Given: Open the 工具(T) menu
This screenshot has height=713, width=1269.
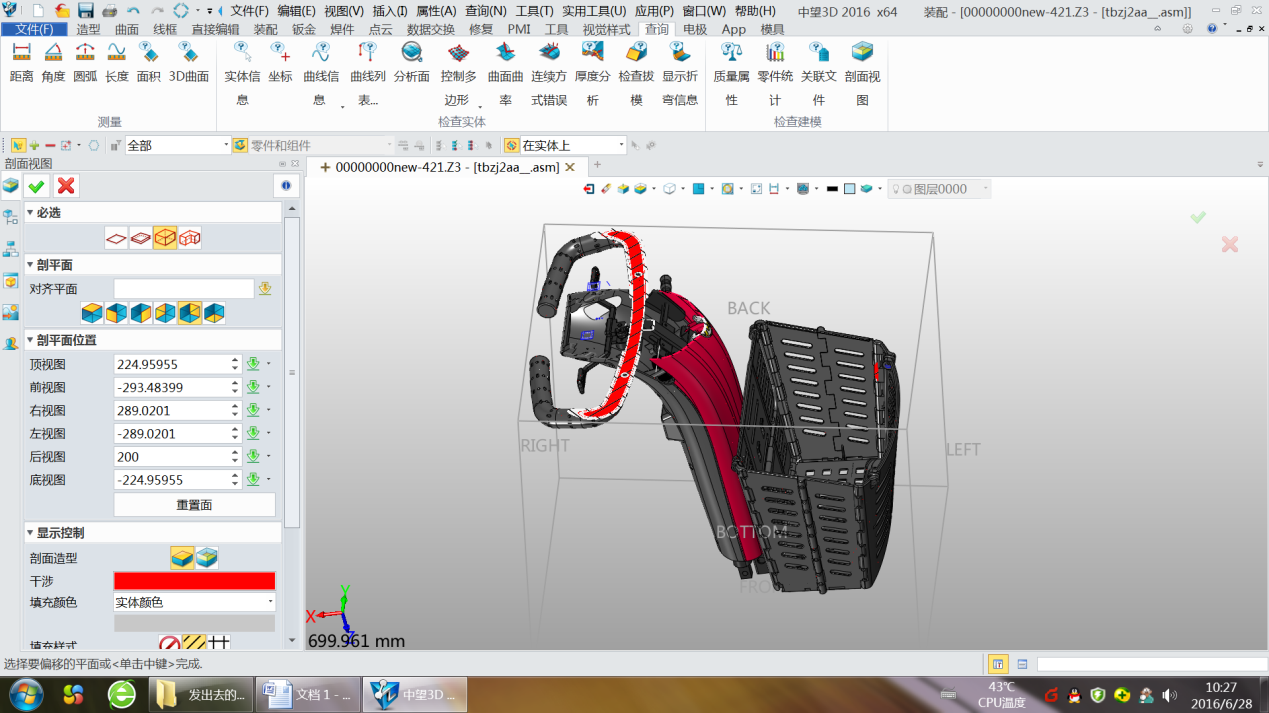Looking at the screenshot, I should point(534,11).
